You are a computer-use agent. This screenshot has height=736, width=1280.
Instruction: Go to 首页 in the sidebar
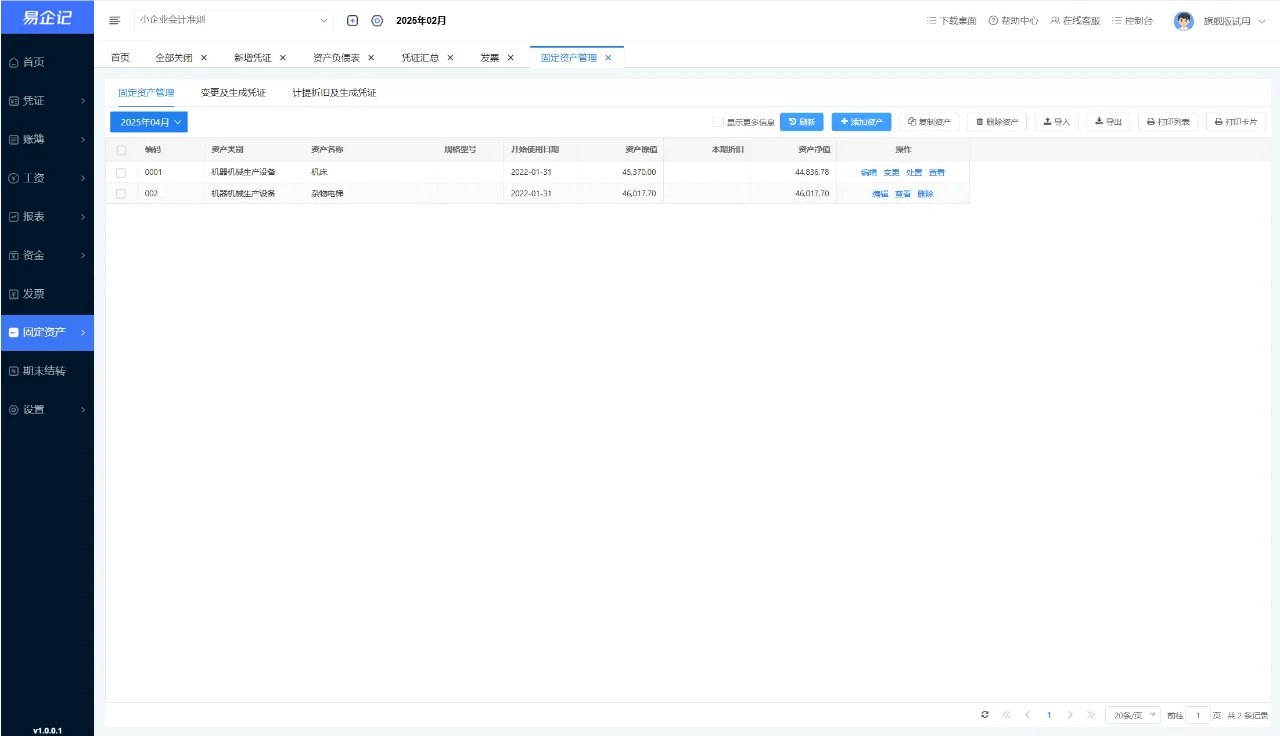pyautogui.click(x=47, y=62)
